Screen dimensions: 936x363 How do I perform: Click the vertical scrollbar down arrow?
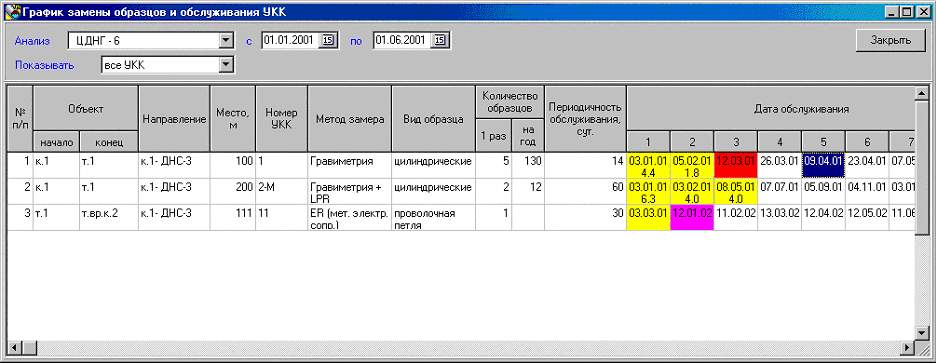click(x=921, y=333)
